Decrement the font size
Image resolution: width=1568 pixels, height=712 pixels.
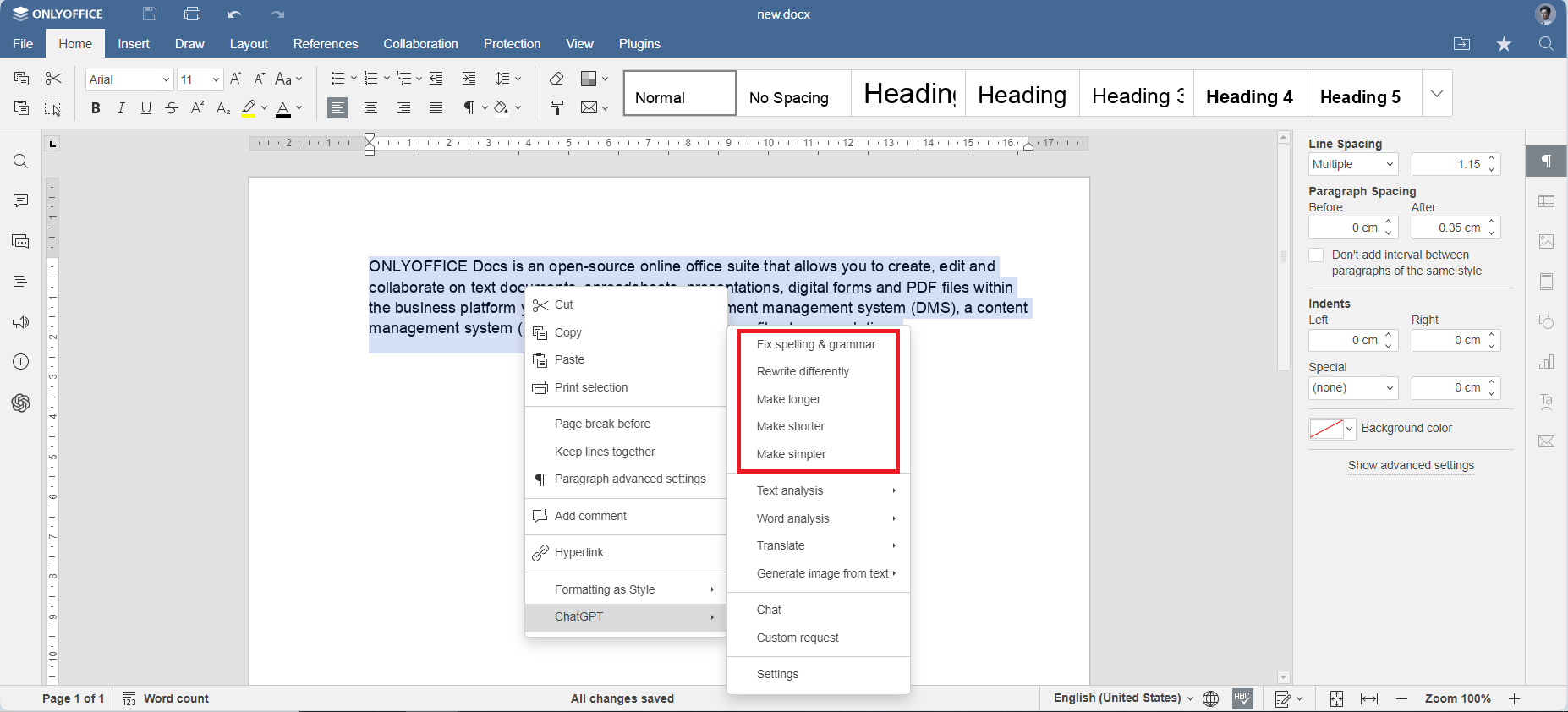[x=260, y=79]
